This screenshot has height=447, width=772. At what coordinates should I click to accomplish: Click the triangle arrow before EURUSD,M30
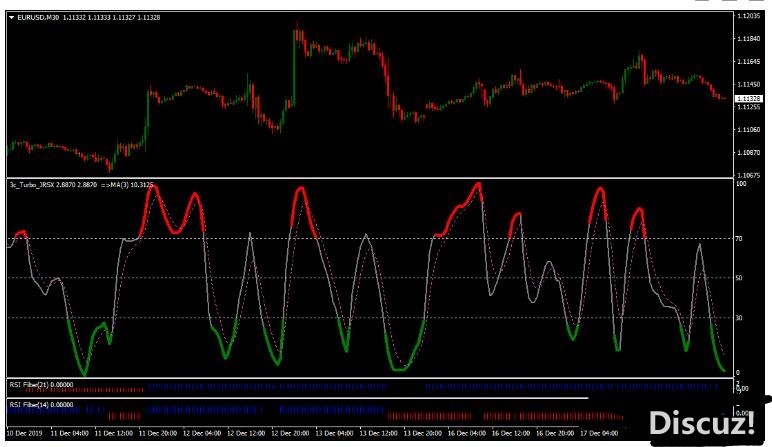11,18
